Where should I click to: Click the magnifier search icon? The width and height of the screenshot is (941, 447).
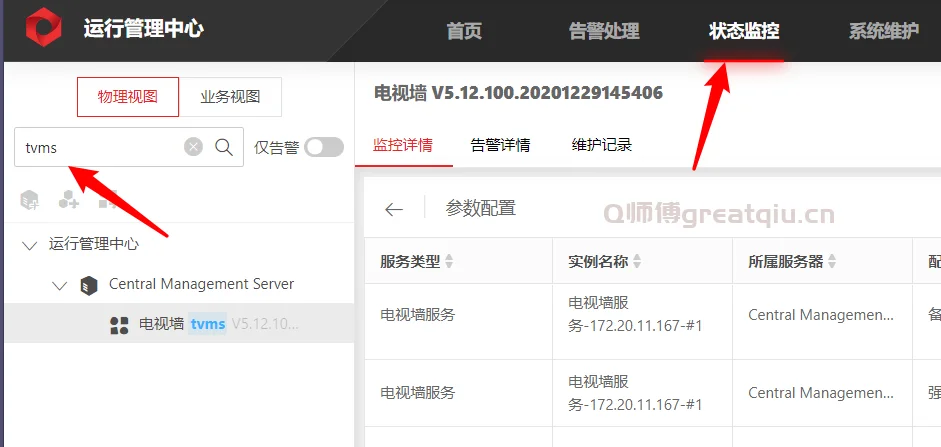[224, 147]
